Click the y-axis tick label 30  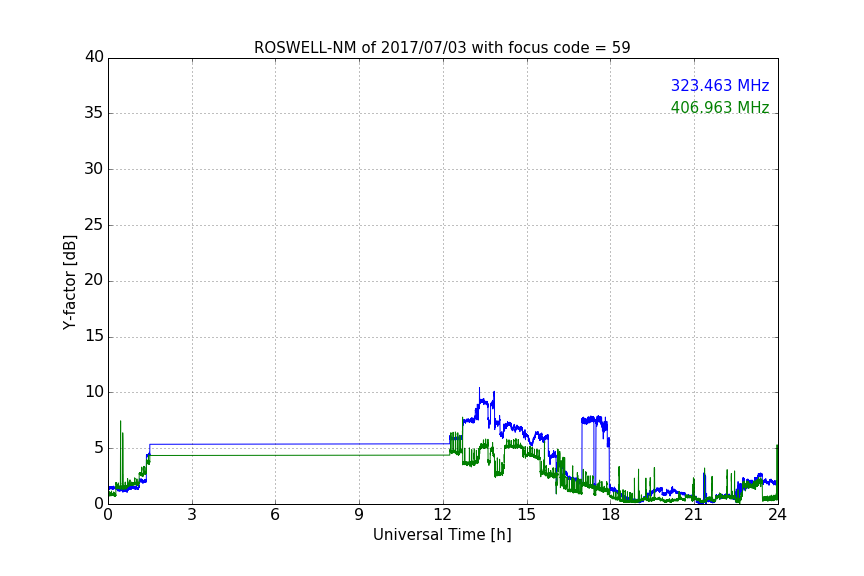pyautogui.click(x=94, y=169)
